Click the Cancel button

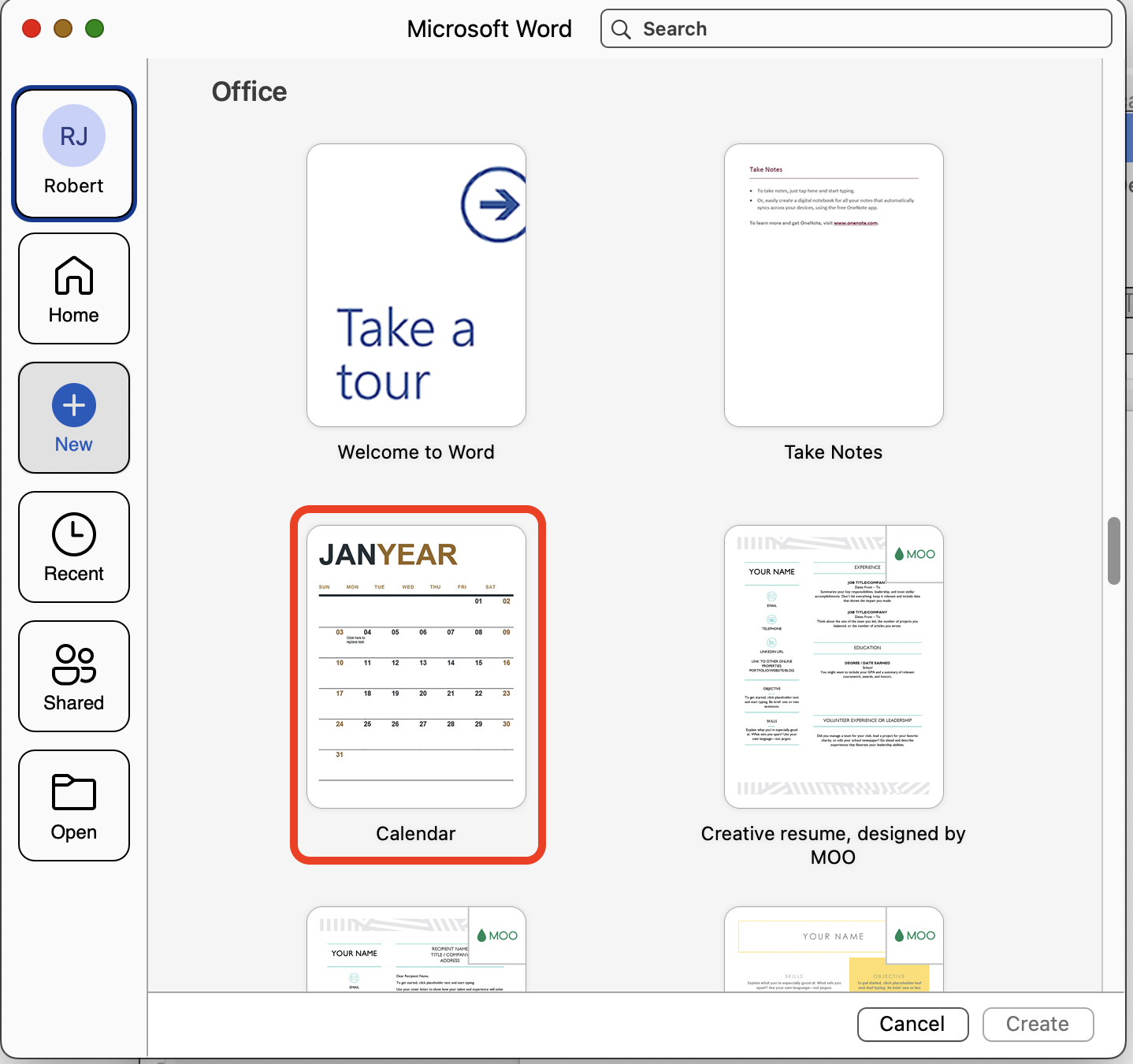click(x=912, y=1024)
